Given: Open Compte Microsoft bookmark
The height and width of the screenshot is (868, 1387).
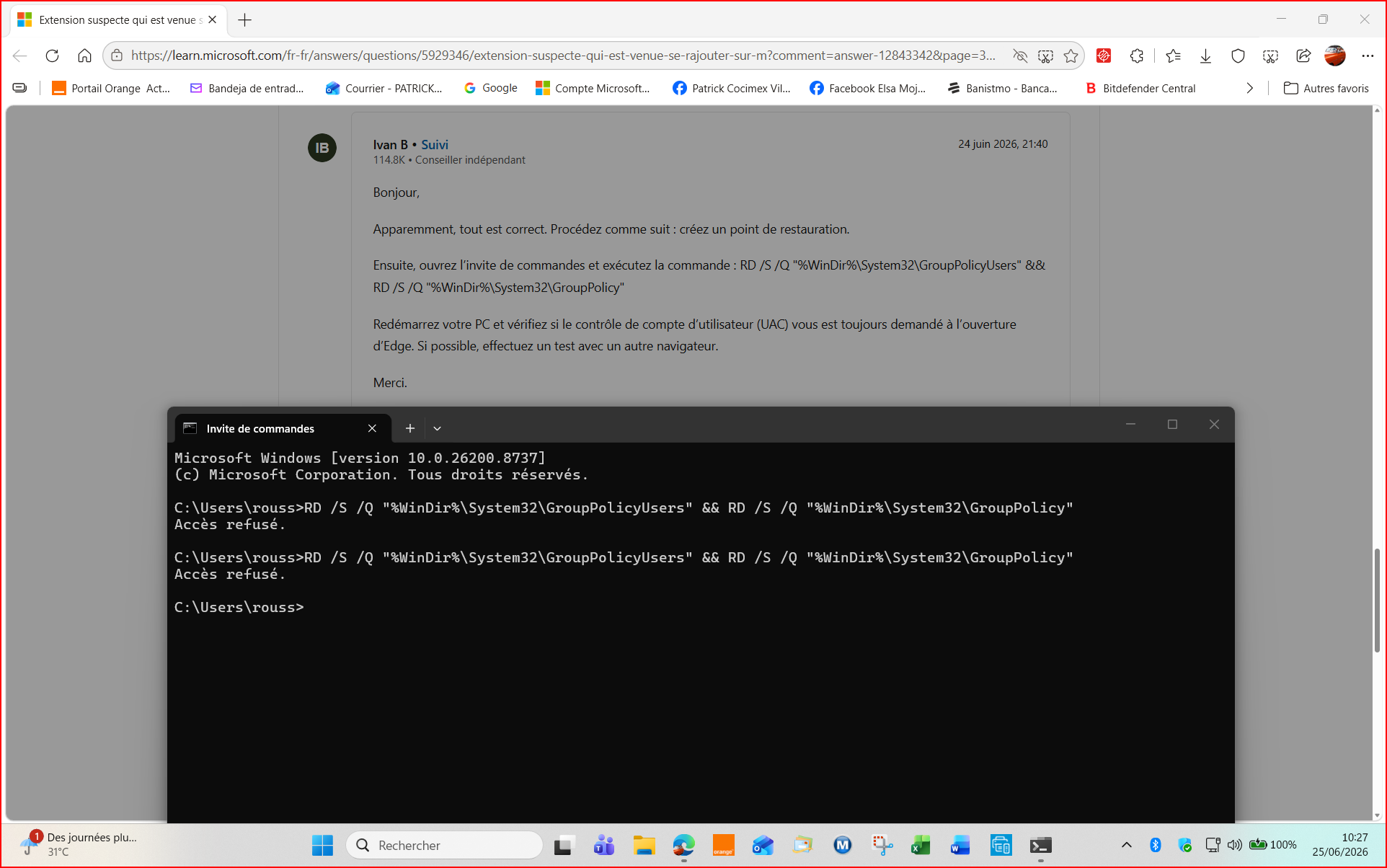Looking at the screenshot, I should [593, 88].
